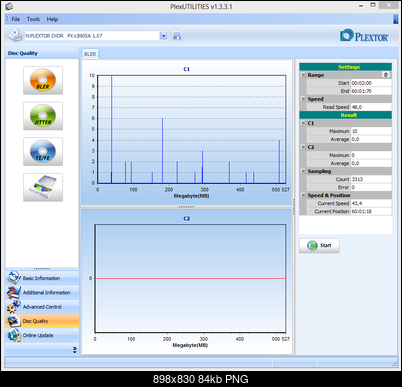Screen dimensions: 402x387
Task: Click the Range End value field
Action: tap(371, 91)
